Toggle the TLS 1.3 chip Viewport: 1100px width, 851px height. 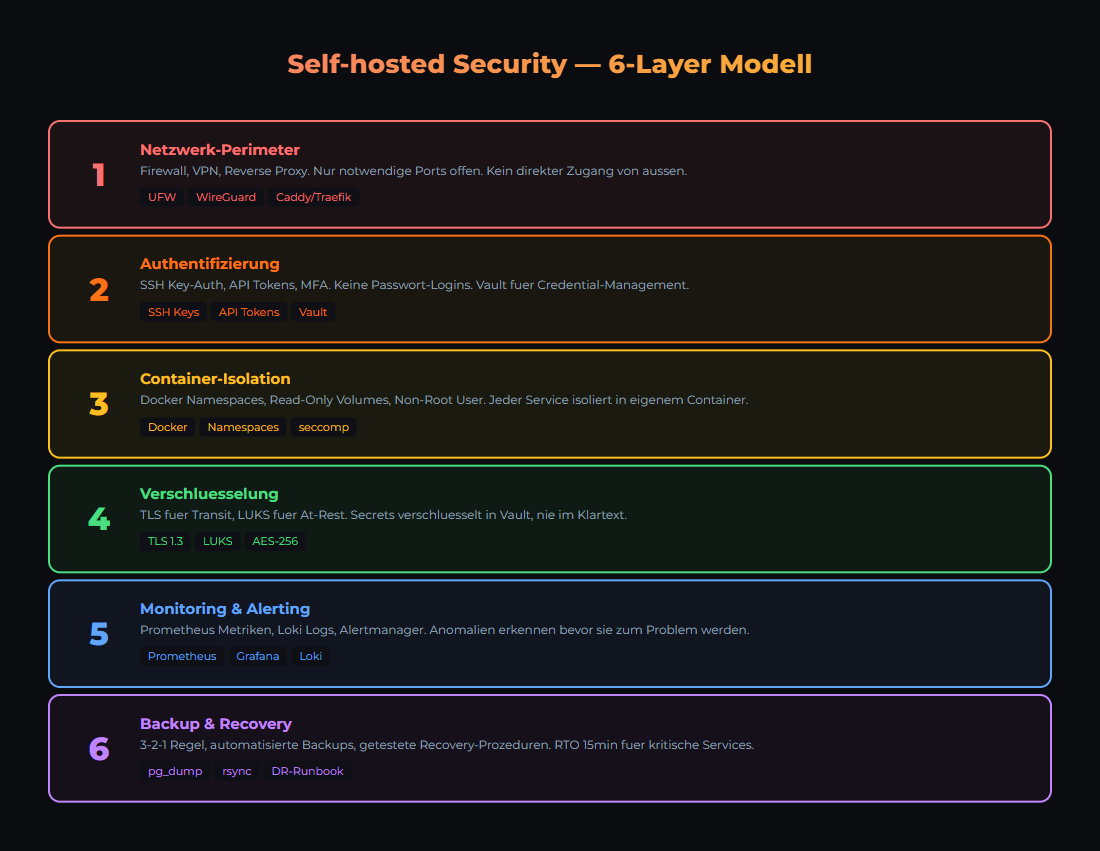(165, 541)
